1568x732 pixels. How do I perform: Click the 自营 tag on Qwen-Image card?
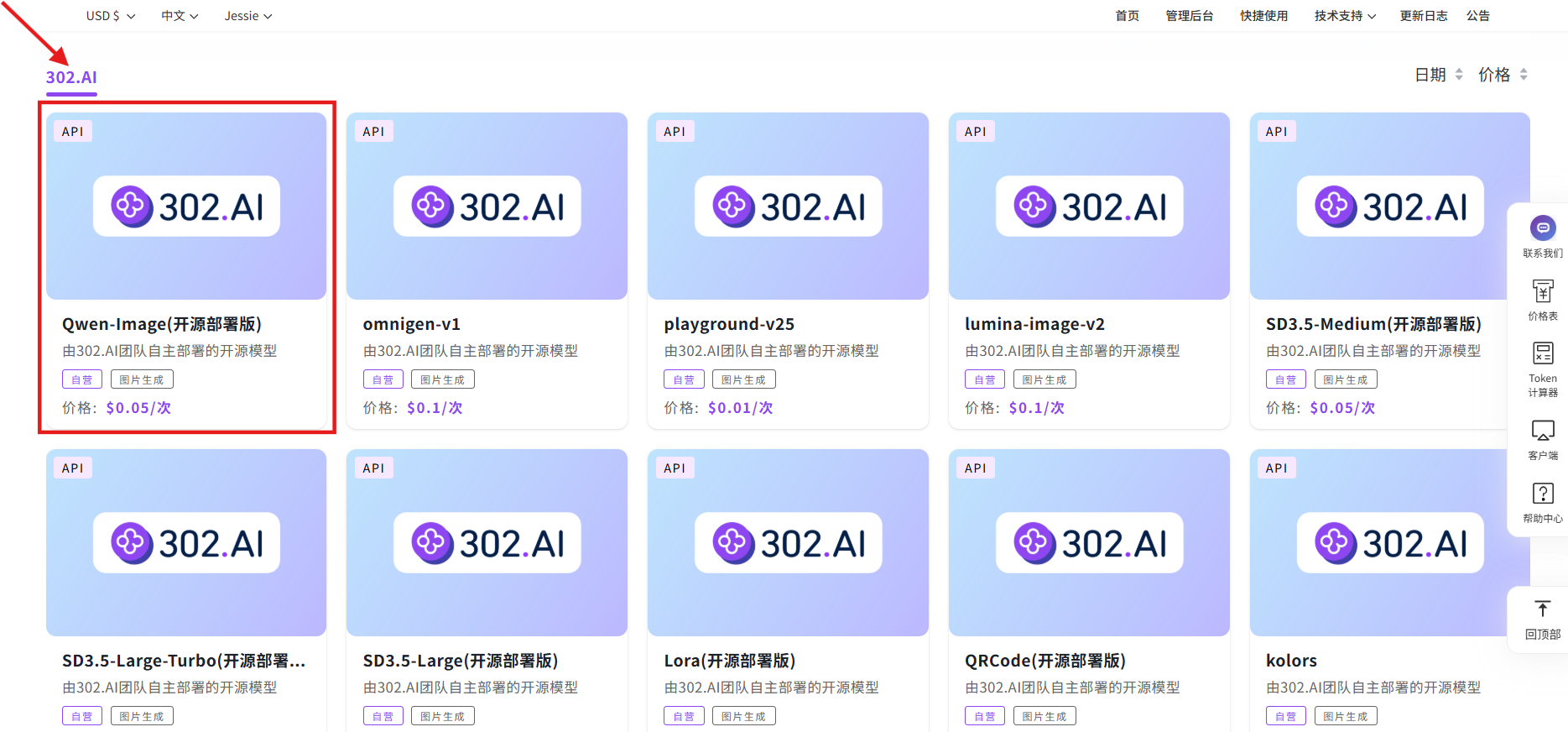point(82,379)
